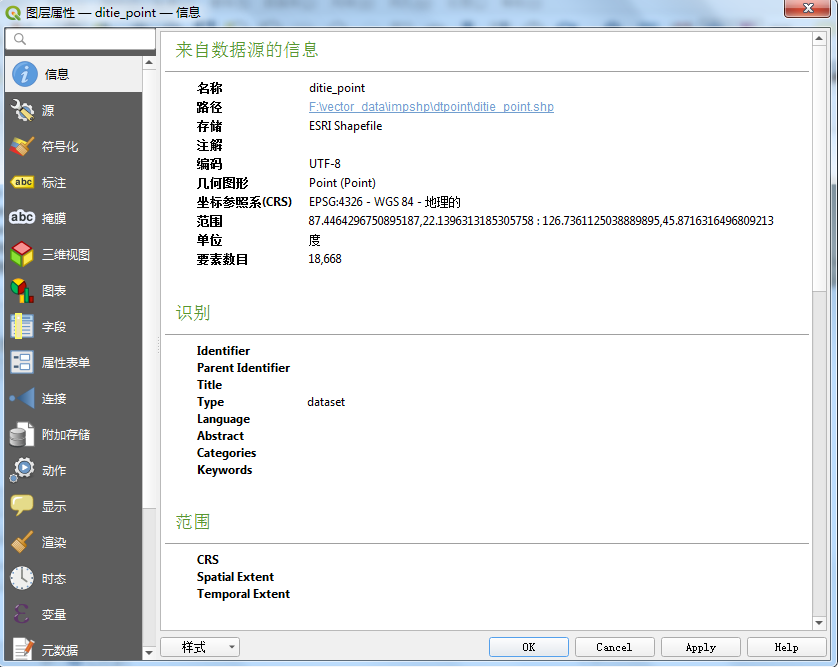Click the 度 unit value
The image size is (838, 667).
coord(314,241)
